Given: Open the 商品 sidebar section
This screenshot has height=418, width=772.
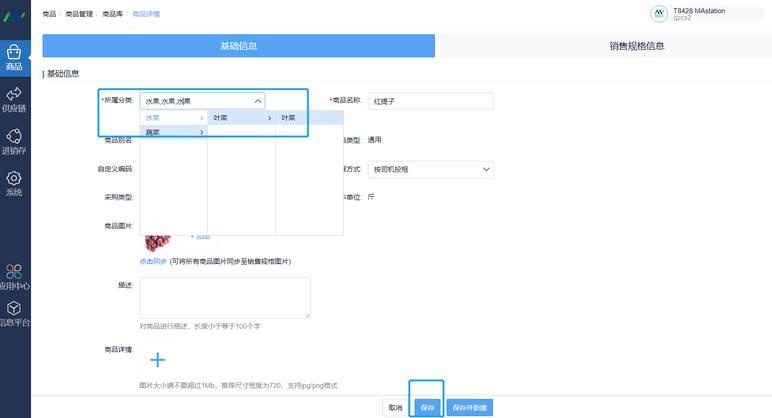Looking at the screenshot, I should pos(14,58).
